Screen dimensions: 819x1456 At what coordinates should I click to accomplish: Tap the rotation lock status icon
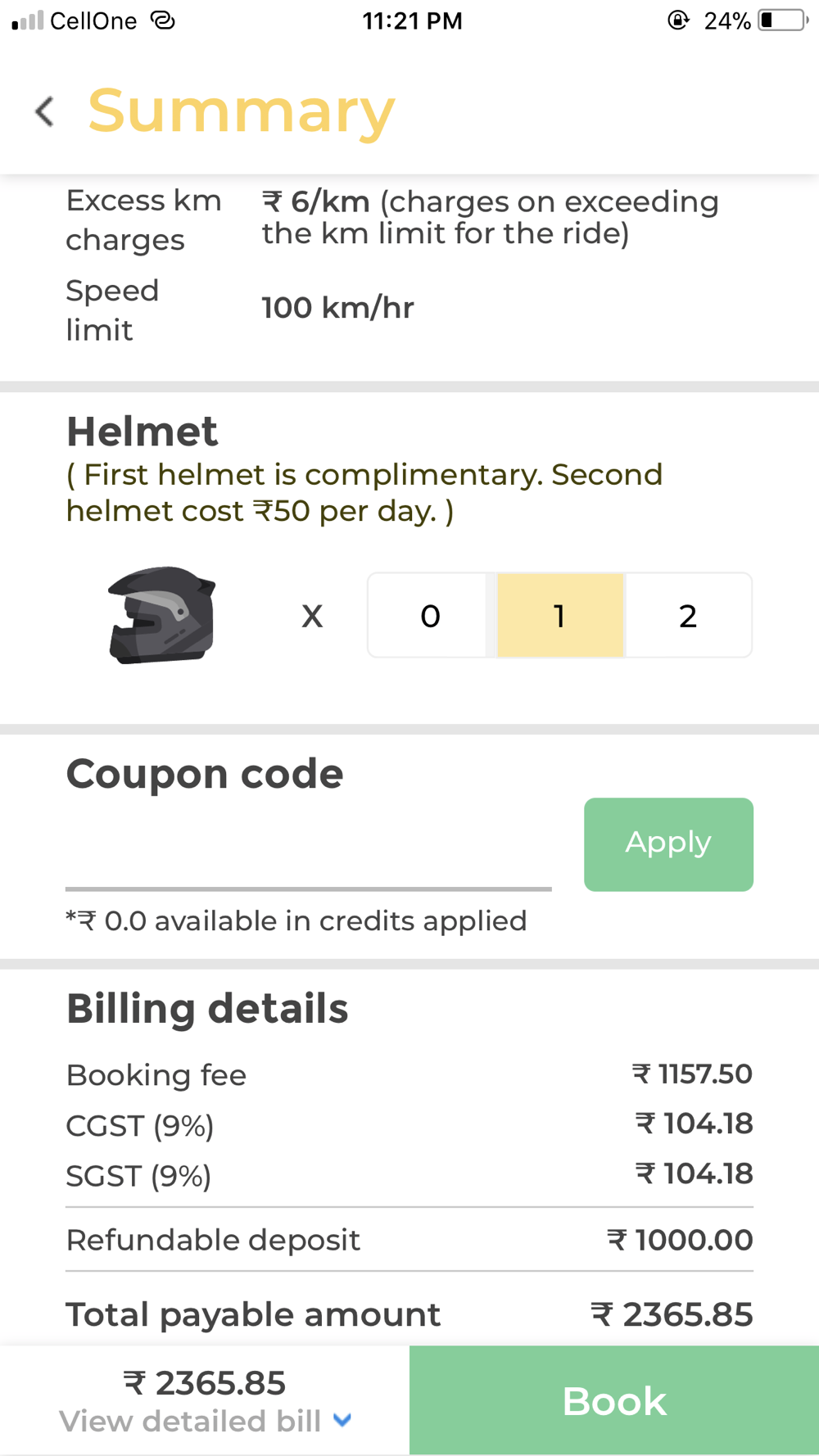coord(678,20)
